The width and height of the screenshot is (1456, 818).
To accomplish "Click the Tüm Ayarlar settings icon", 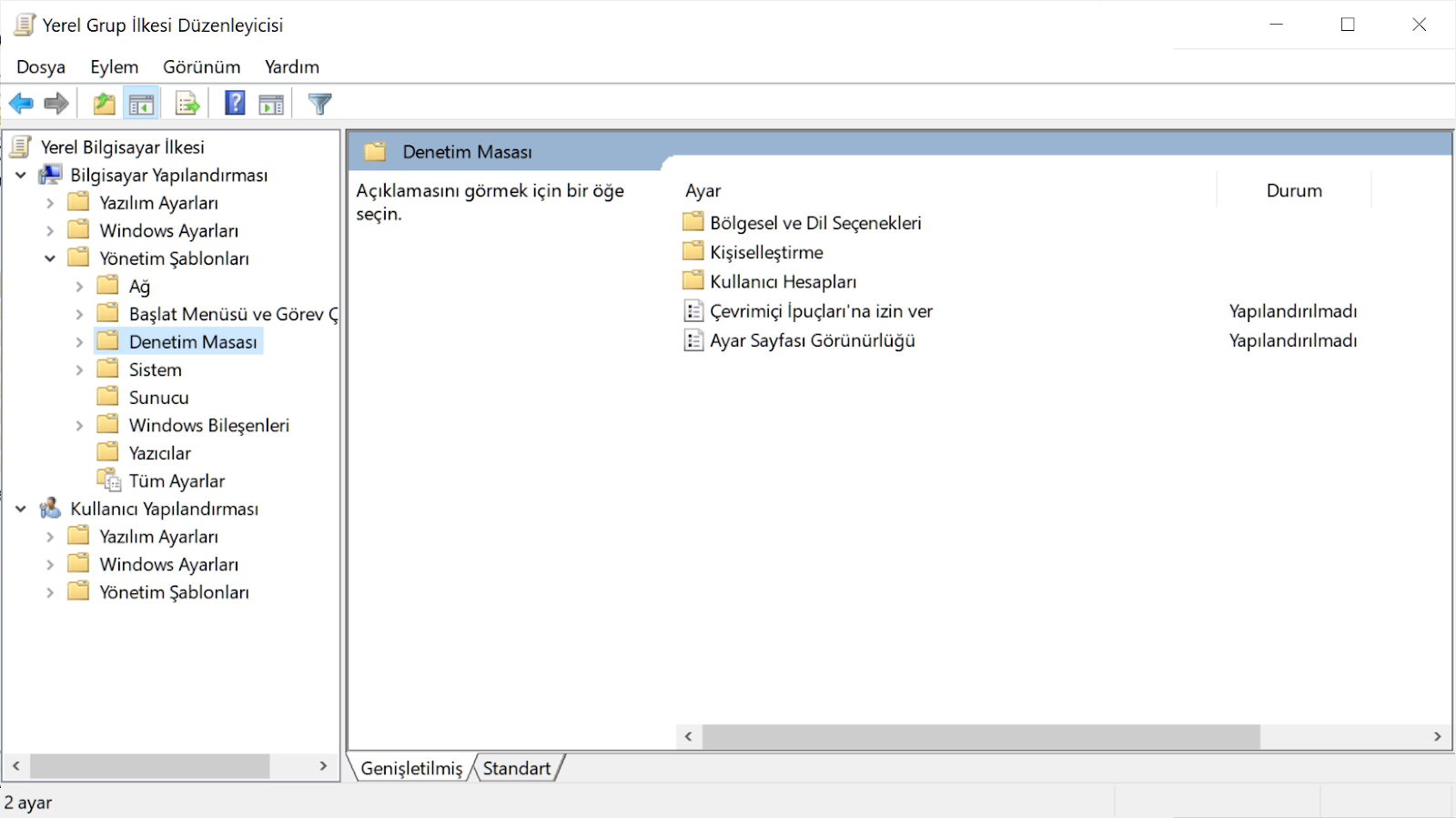I will pyautogui.click(x=109, y=480).
